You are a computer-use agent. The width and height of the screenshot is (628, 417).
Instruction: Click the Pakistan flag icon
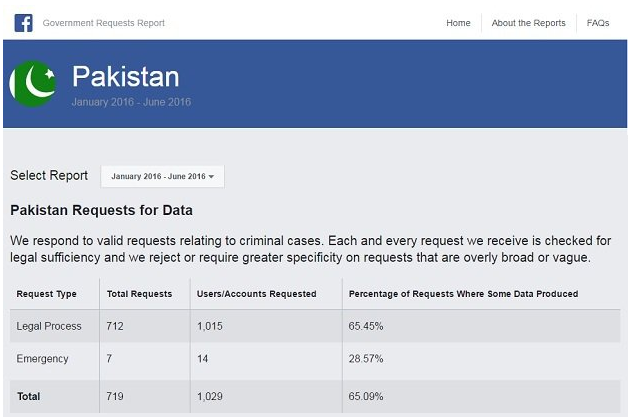point(32,84)
